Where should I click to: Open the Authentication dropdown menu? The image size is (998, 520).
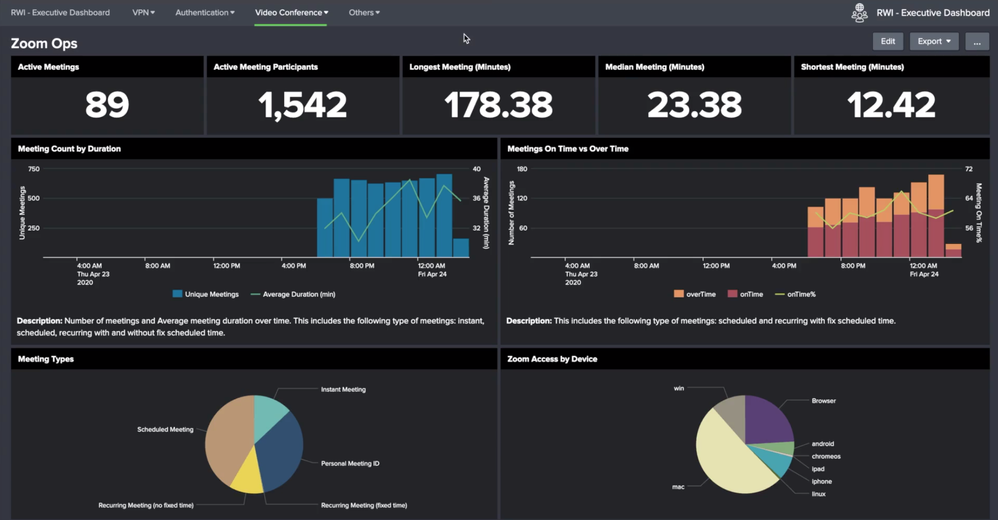[x=205, y=12]
